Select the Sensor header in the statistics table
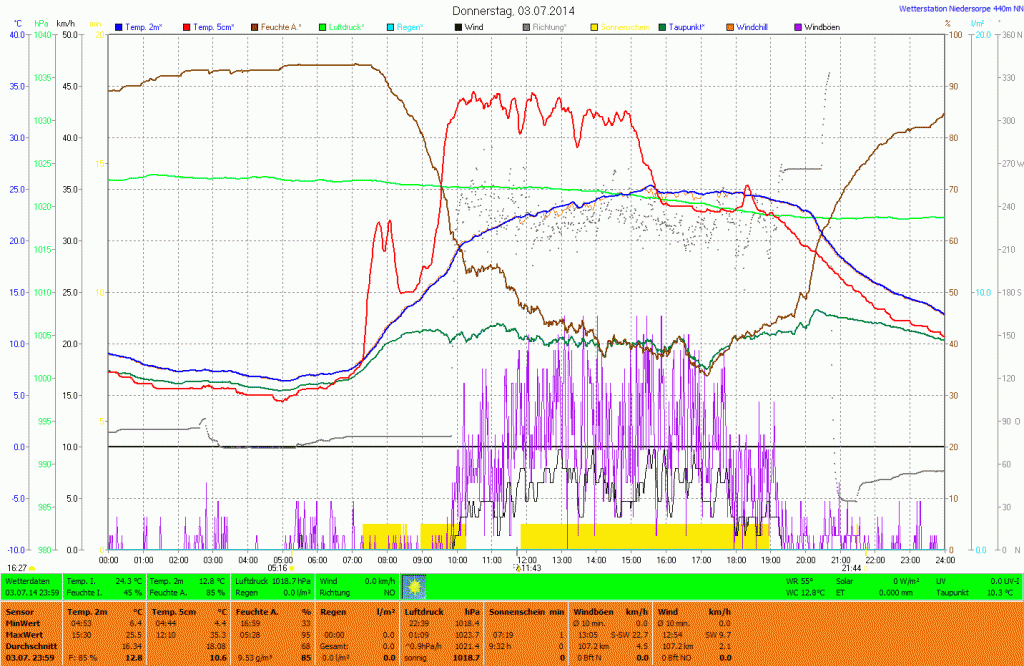This screenshot has height=666, width=1024. pos(20,610)
